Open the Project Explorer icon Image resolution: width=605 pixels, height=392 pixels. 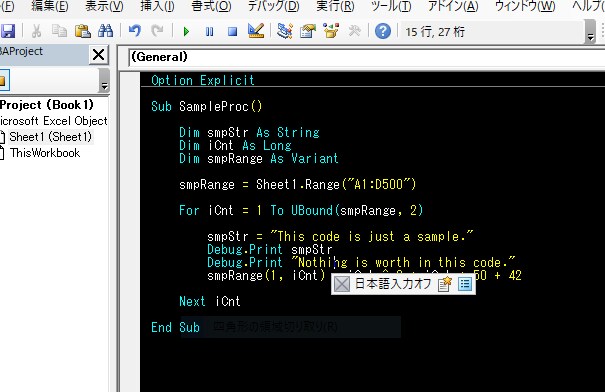285,31
